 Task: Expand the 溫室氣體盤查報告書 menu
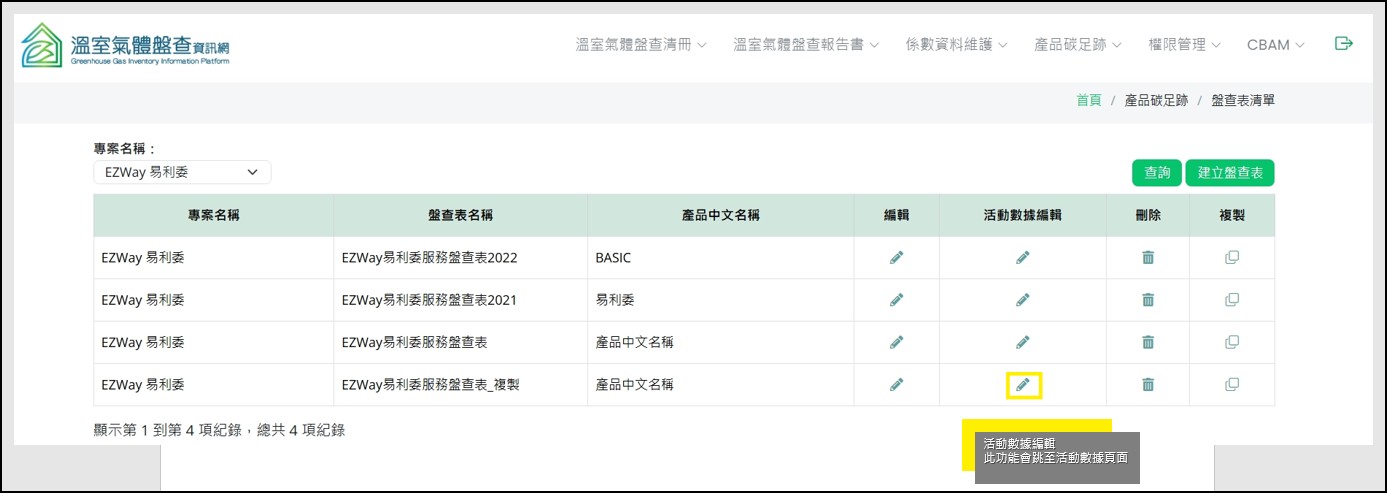[806, 45]
